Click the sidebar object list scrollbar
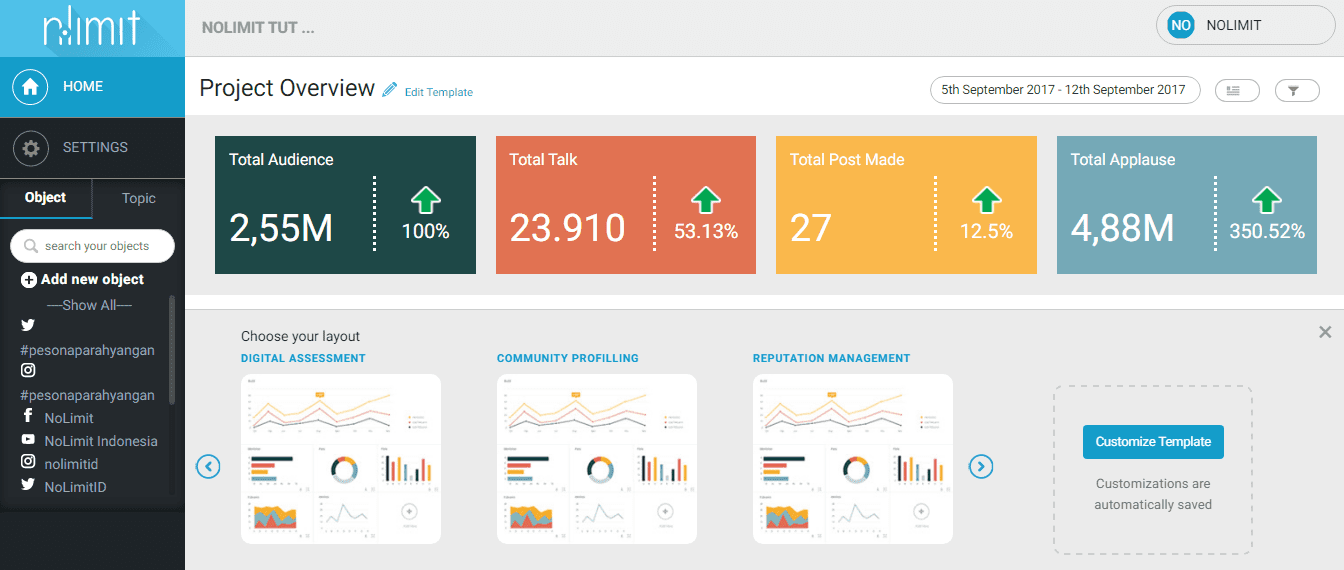Viewport: 1344px width, 570px height. pos(172,350)
